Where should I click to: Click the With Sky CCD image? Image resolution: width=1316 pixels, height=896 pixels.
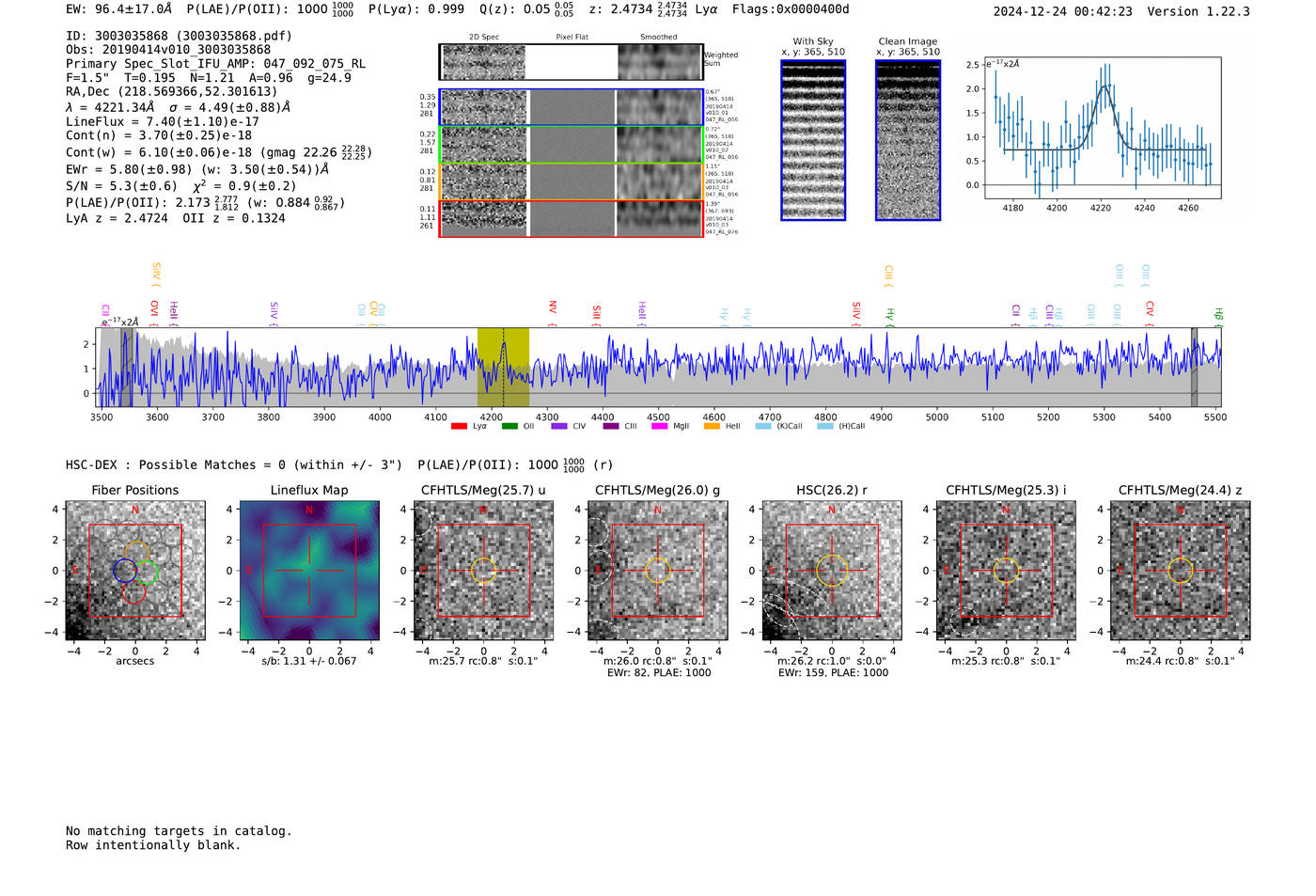coord(813,140)
